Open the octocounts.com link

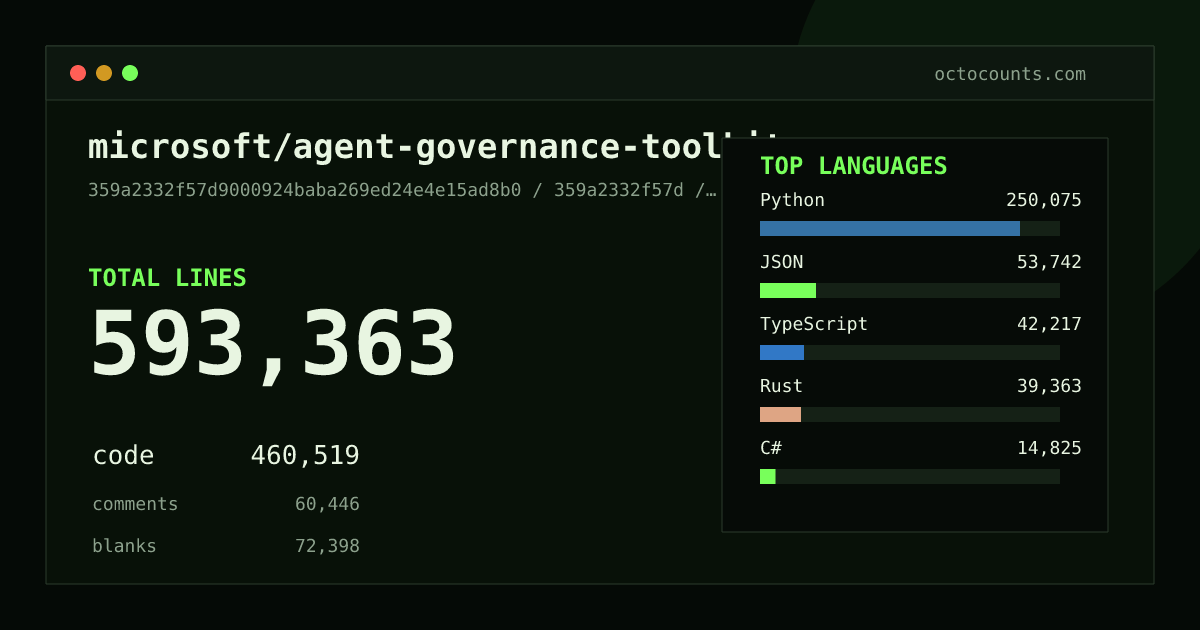pyautogui.click(x=1010, y=74)
